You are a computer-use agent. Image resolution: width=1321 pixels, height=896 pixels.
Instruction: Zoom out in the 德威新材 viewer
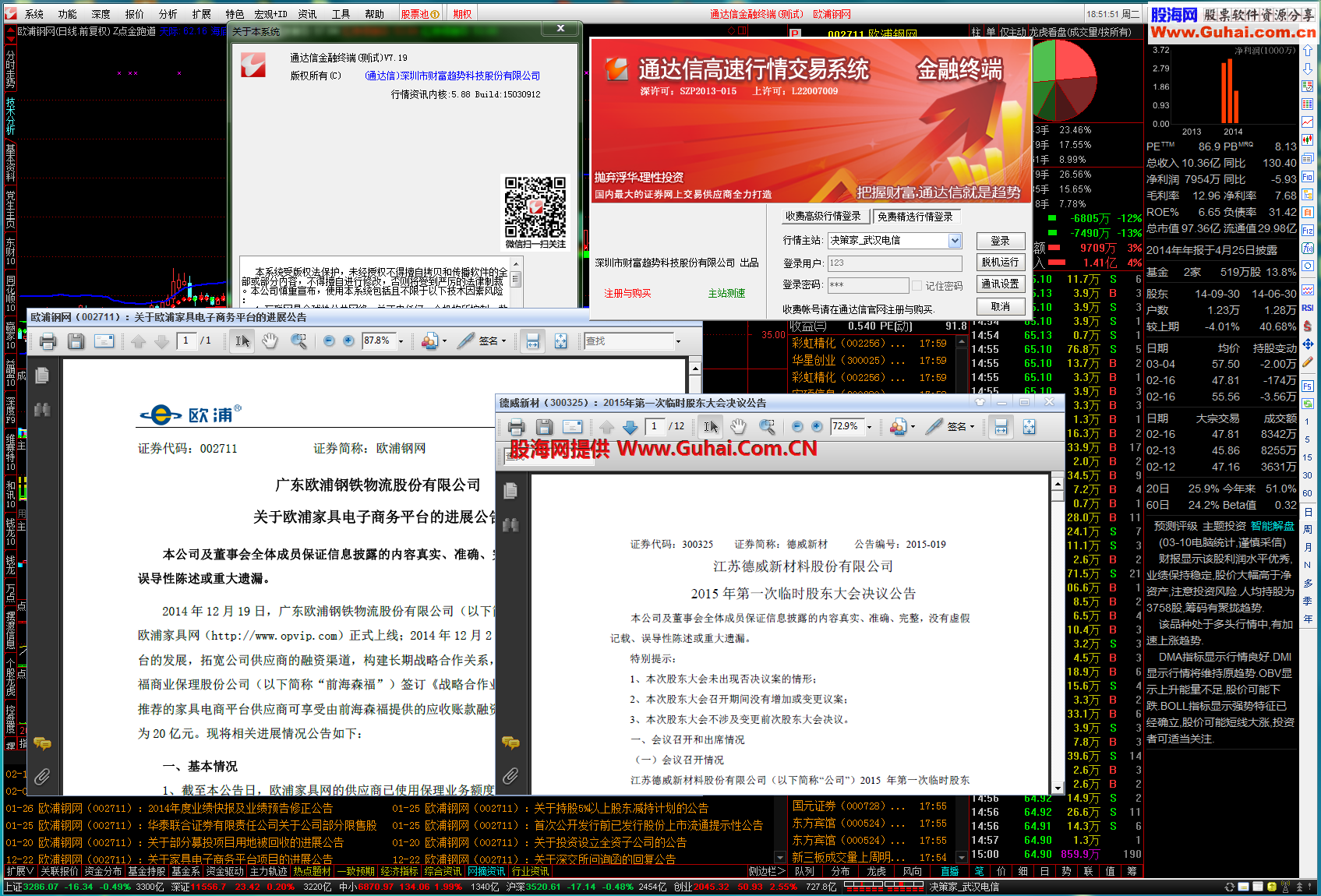[796, 427]
